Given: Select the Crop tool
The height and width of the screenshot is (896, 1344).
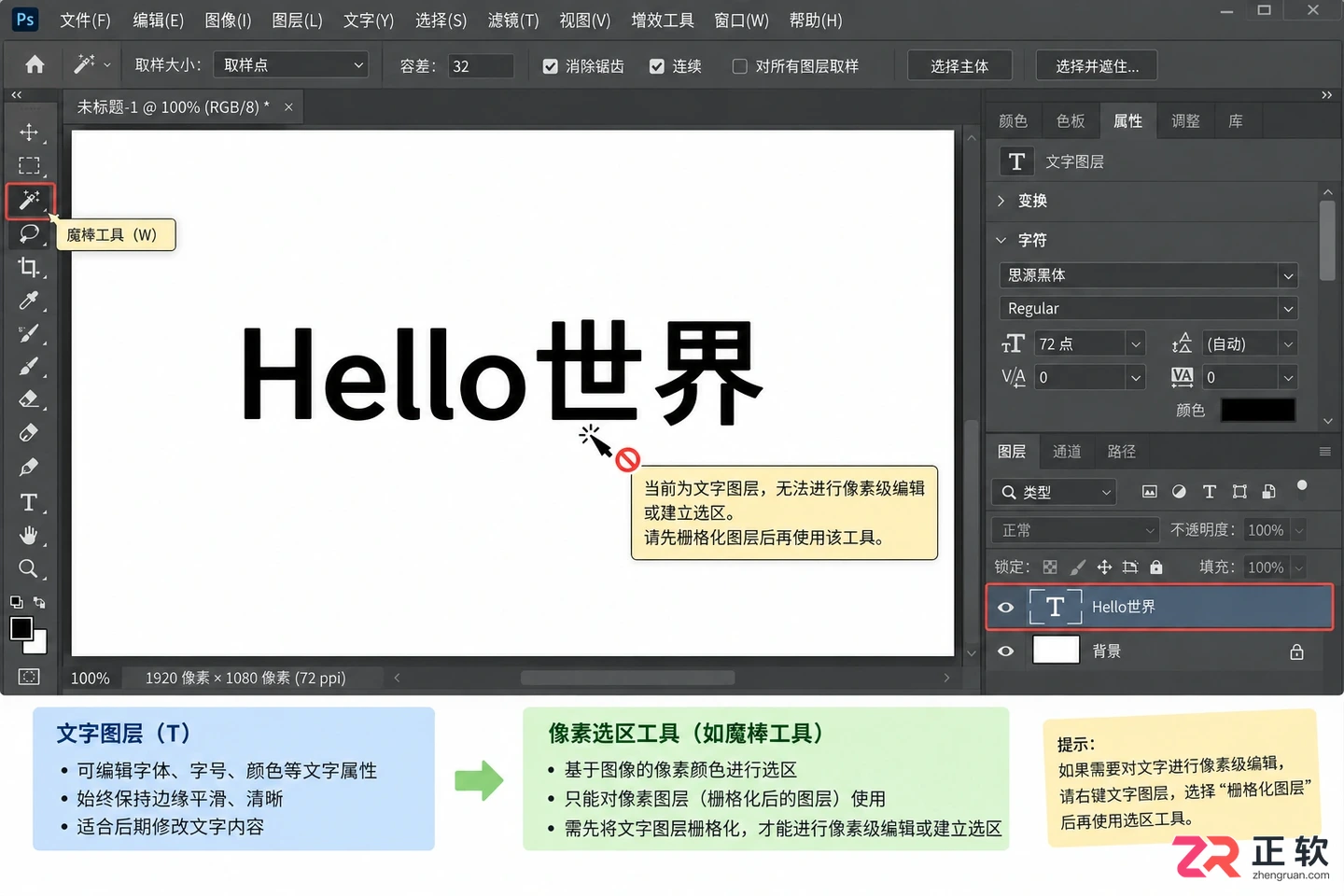Looking at the screenshot, I should 29,267.
